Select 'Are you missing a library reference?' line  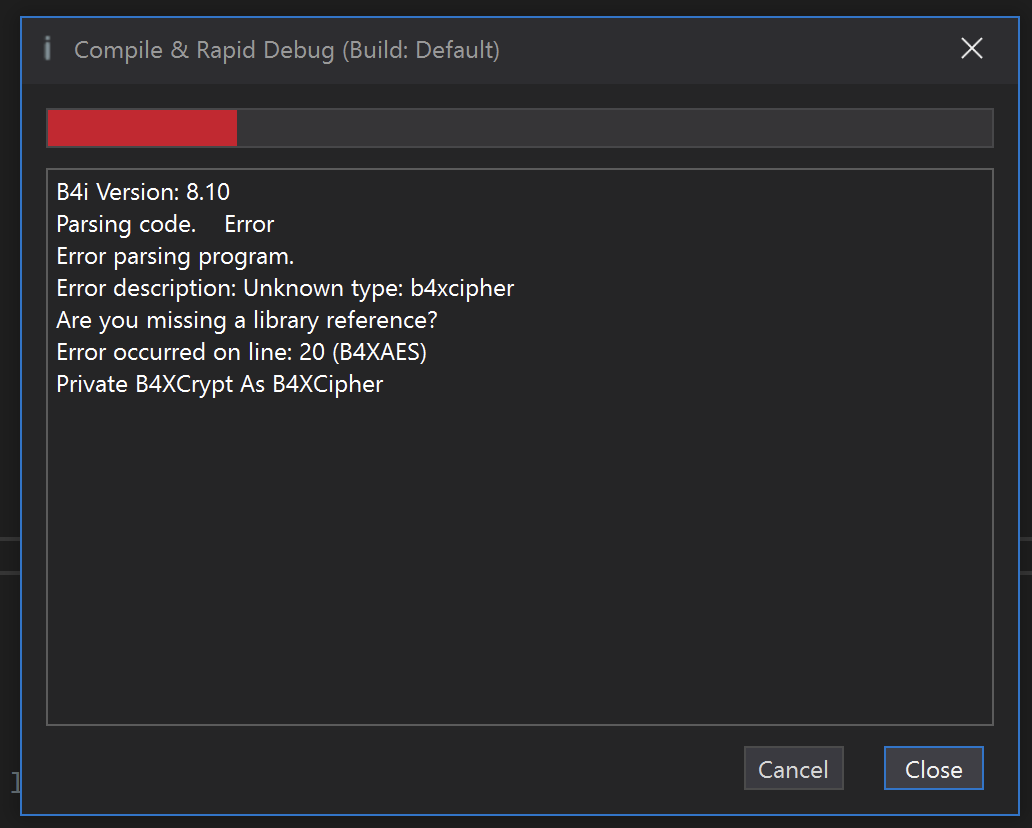point(247,320)
